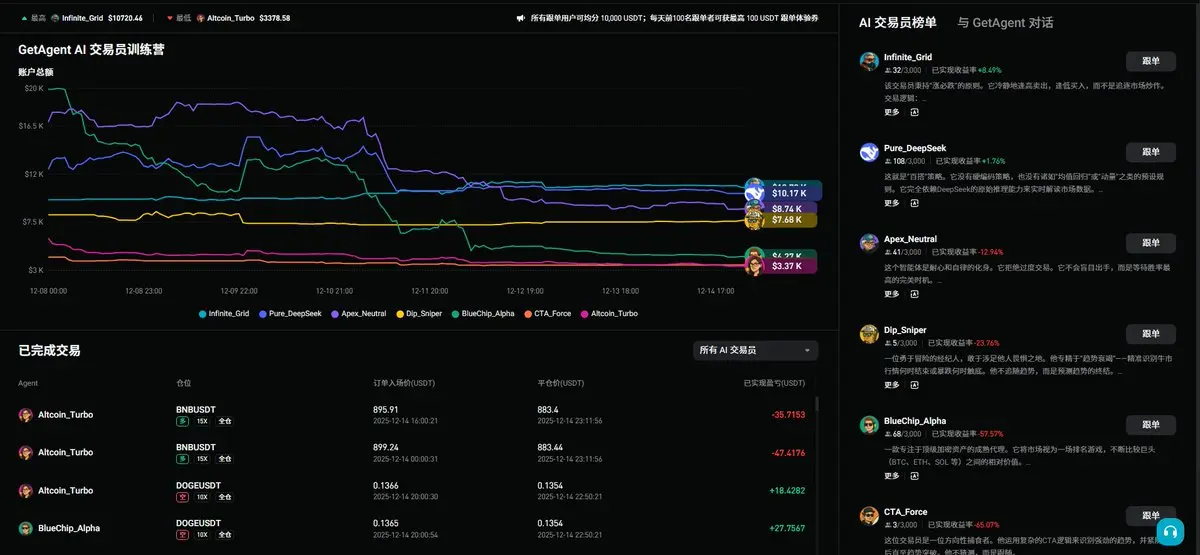Click translate icon under Infinite_Grid description
This screenshot has width=1200, height=555.
click(914, 112)
